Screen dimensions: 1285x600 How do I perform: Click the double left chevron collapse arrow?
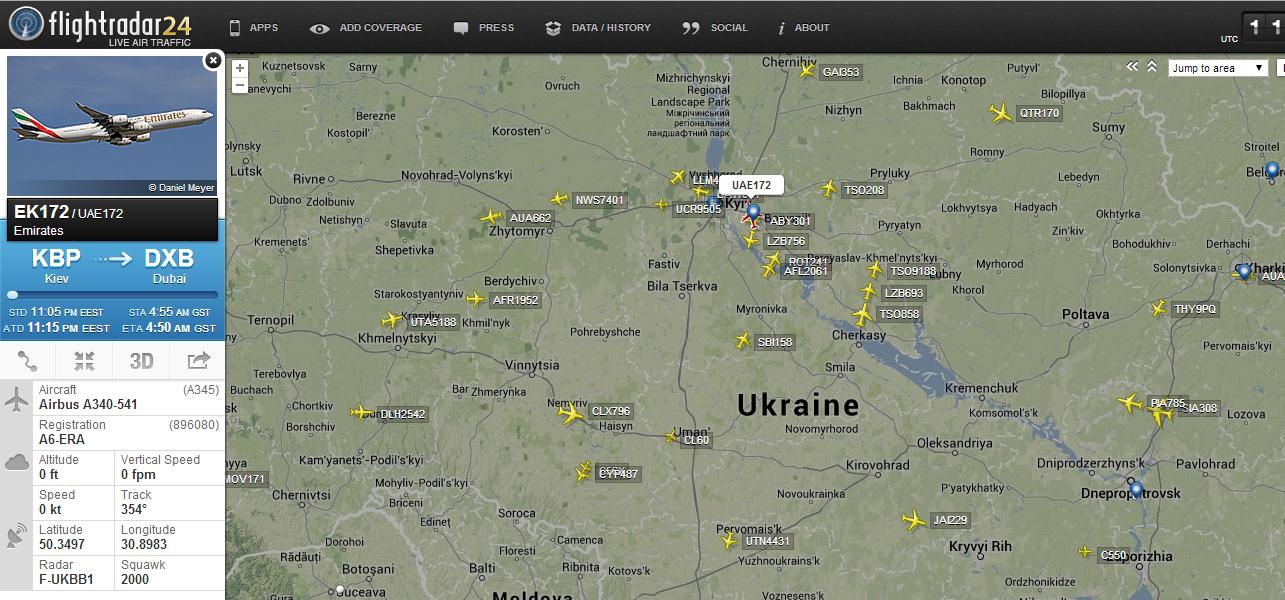click(1132, 66)
